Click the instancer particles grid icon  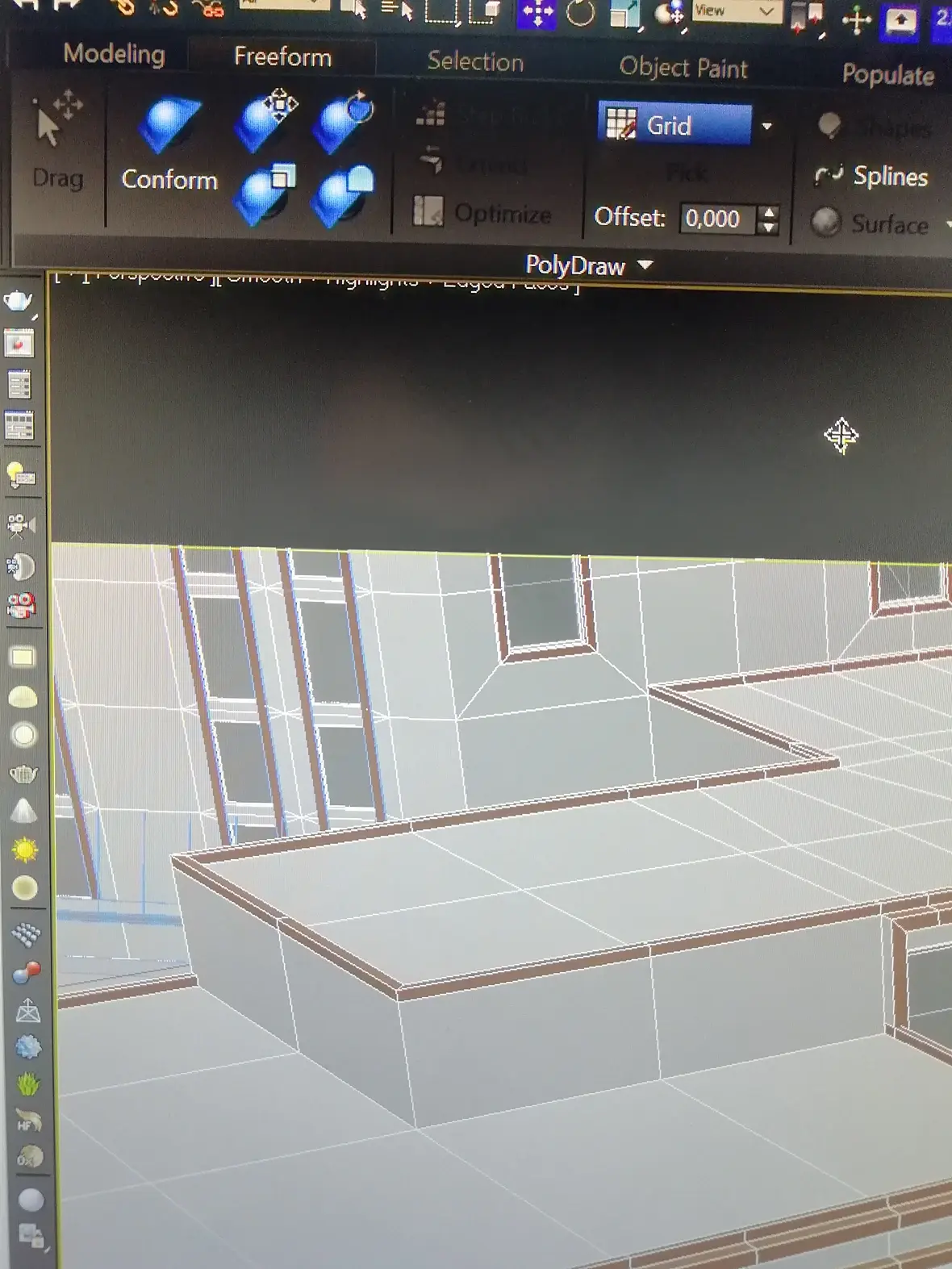pyautogui.click(x=27, y=934)
